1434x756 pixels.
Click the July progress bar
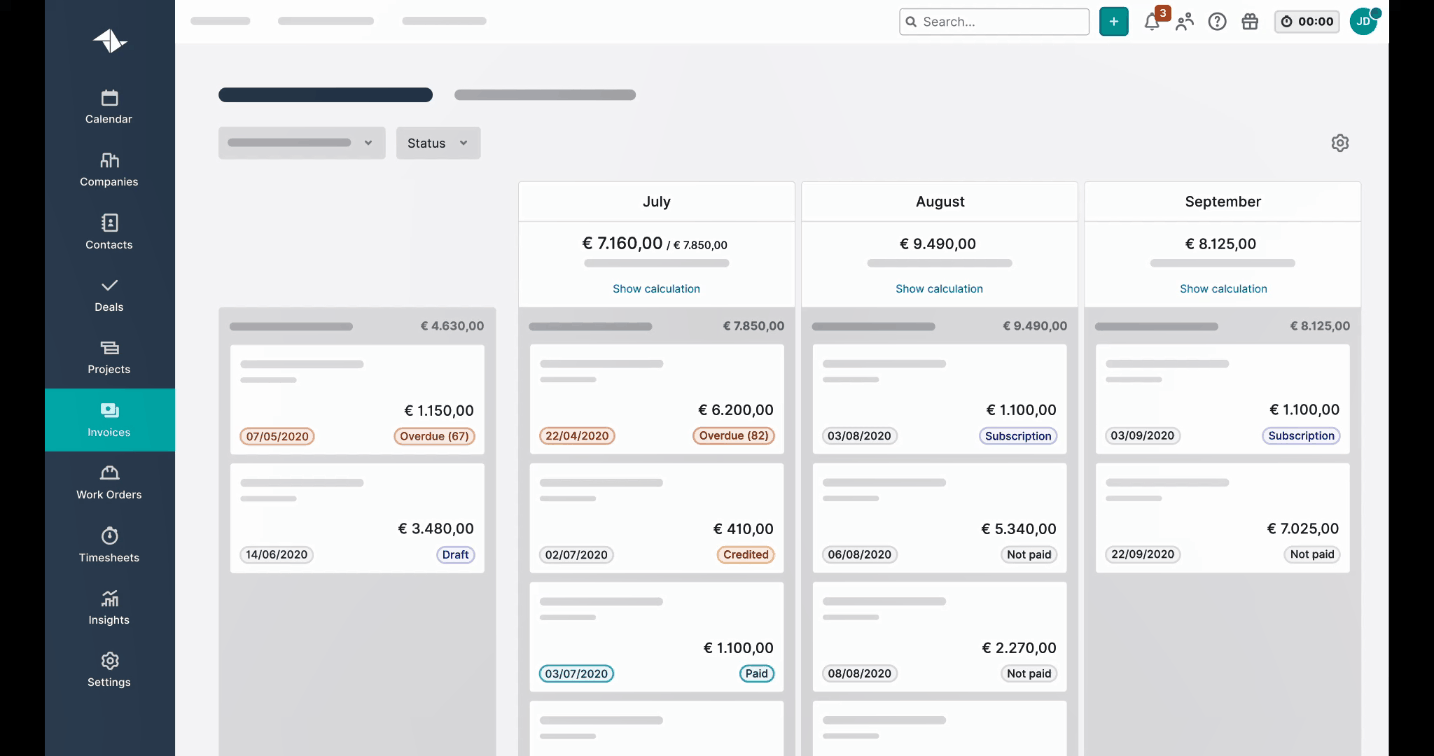tap(656, 264)
